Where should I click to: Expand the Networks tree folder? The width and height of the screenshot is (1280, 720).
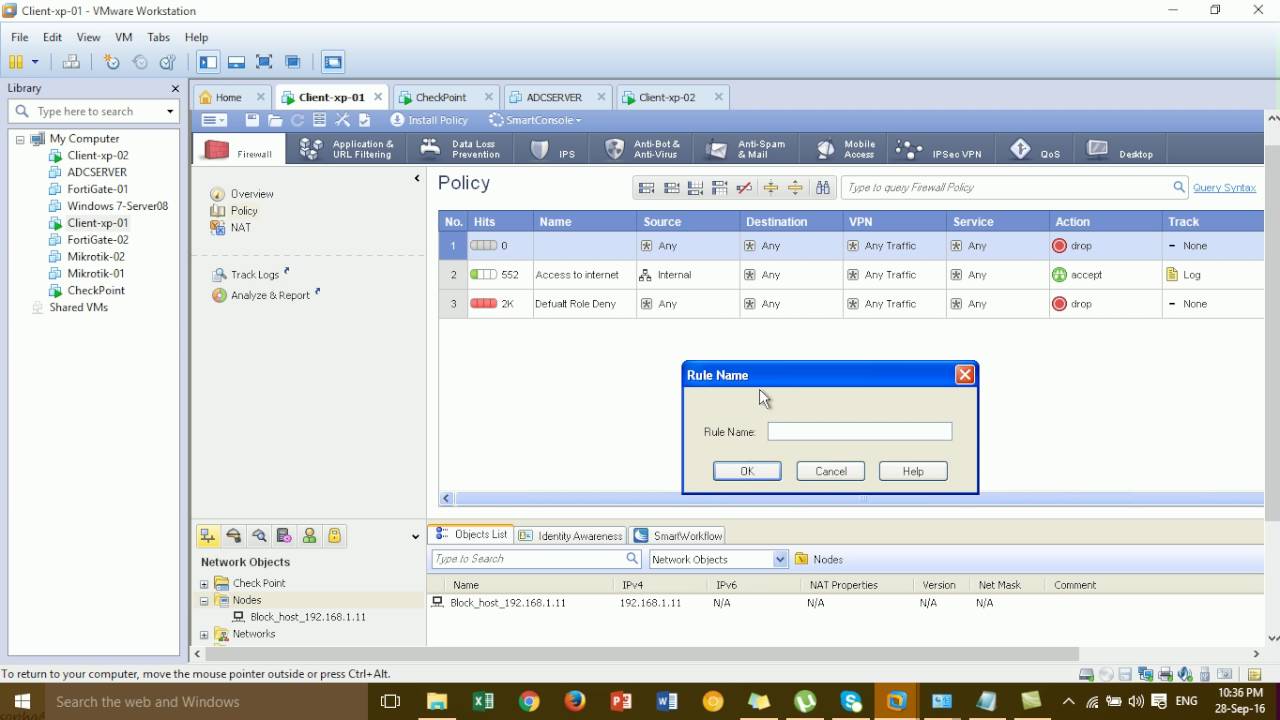(204, 635)
